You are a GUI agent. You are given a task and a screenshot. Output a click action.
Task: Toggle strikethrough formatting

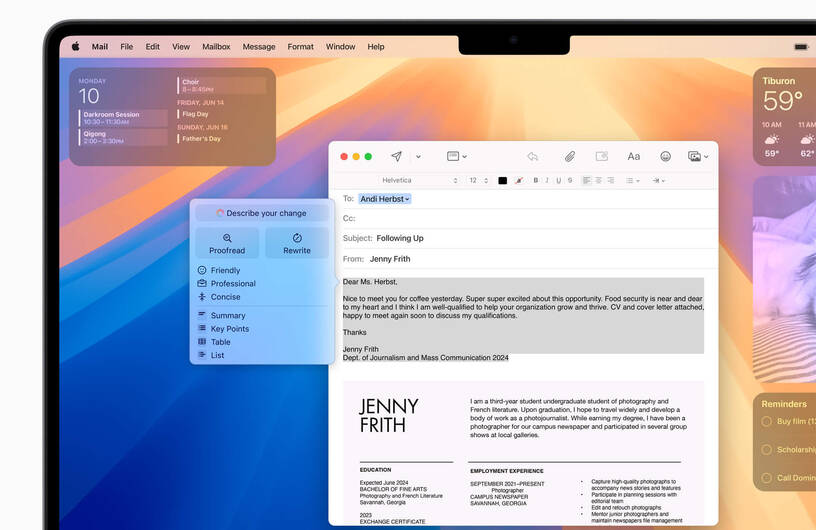click(570, 180)
